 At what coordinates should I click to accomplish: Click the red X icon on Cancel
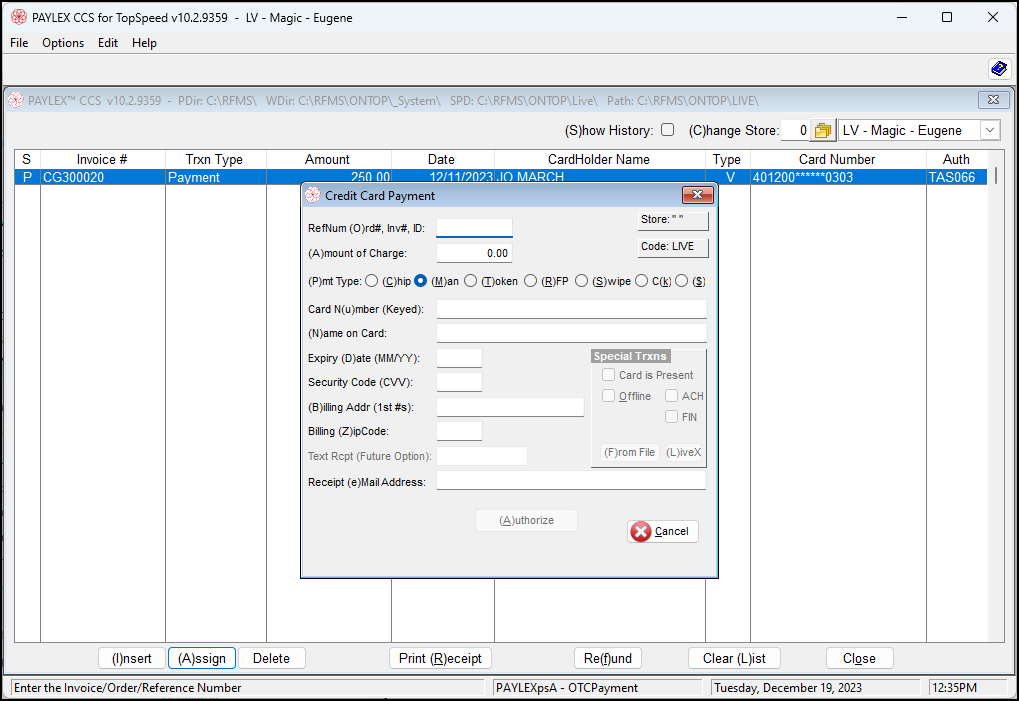pyautogui.click(x=641, y=531)
